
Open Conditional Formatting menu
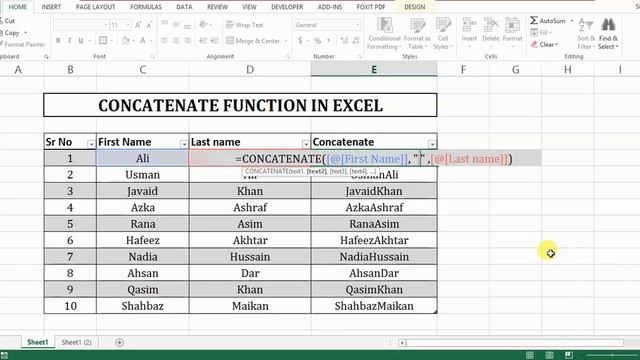point(384,33)
